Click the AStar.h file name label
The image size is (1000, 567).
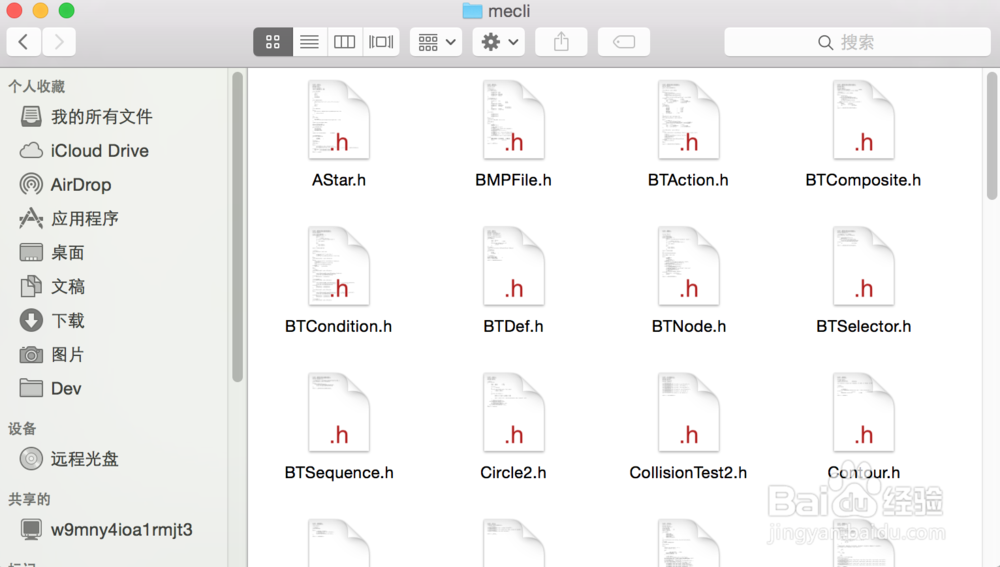[339, 180]
